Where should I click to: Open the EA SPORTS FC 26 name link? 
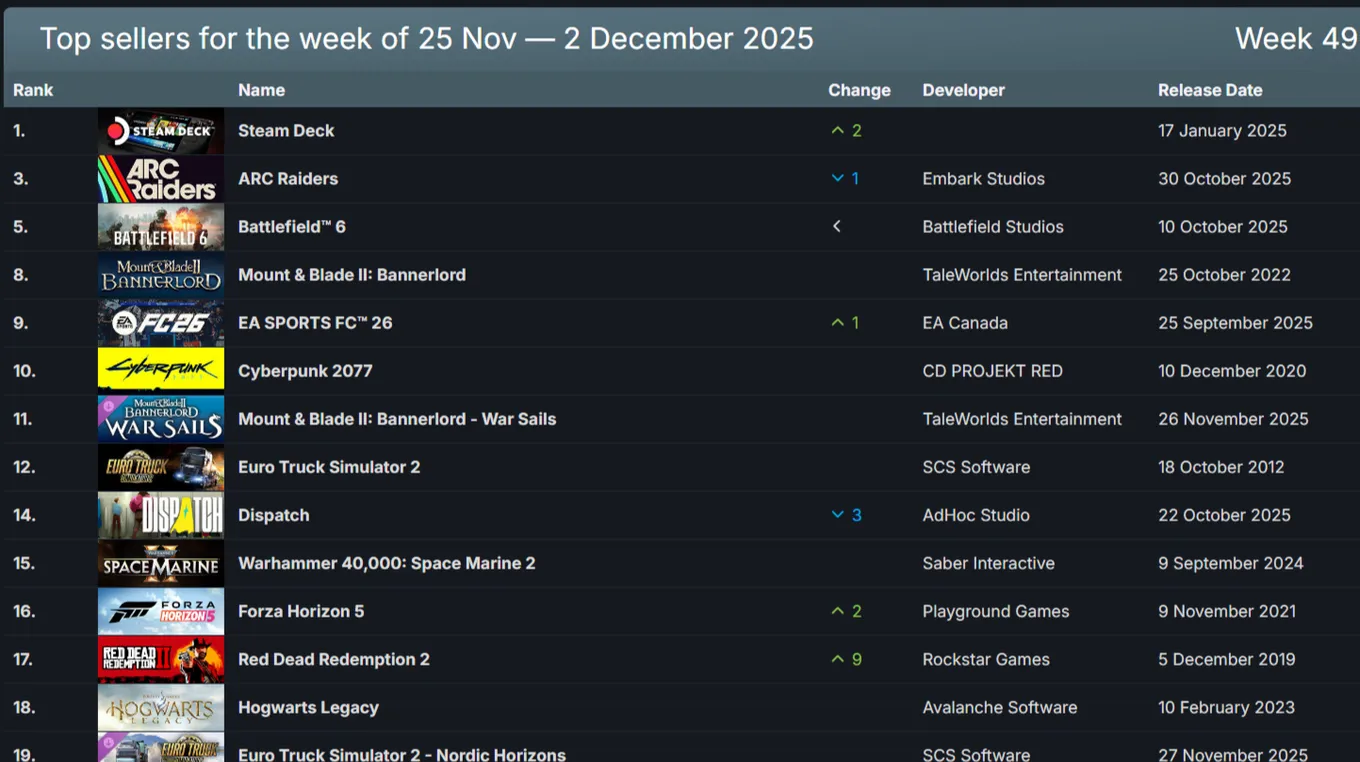click(x=315, y=323)
